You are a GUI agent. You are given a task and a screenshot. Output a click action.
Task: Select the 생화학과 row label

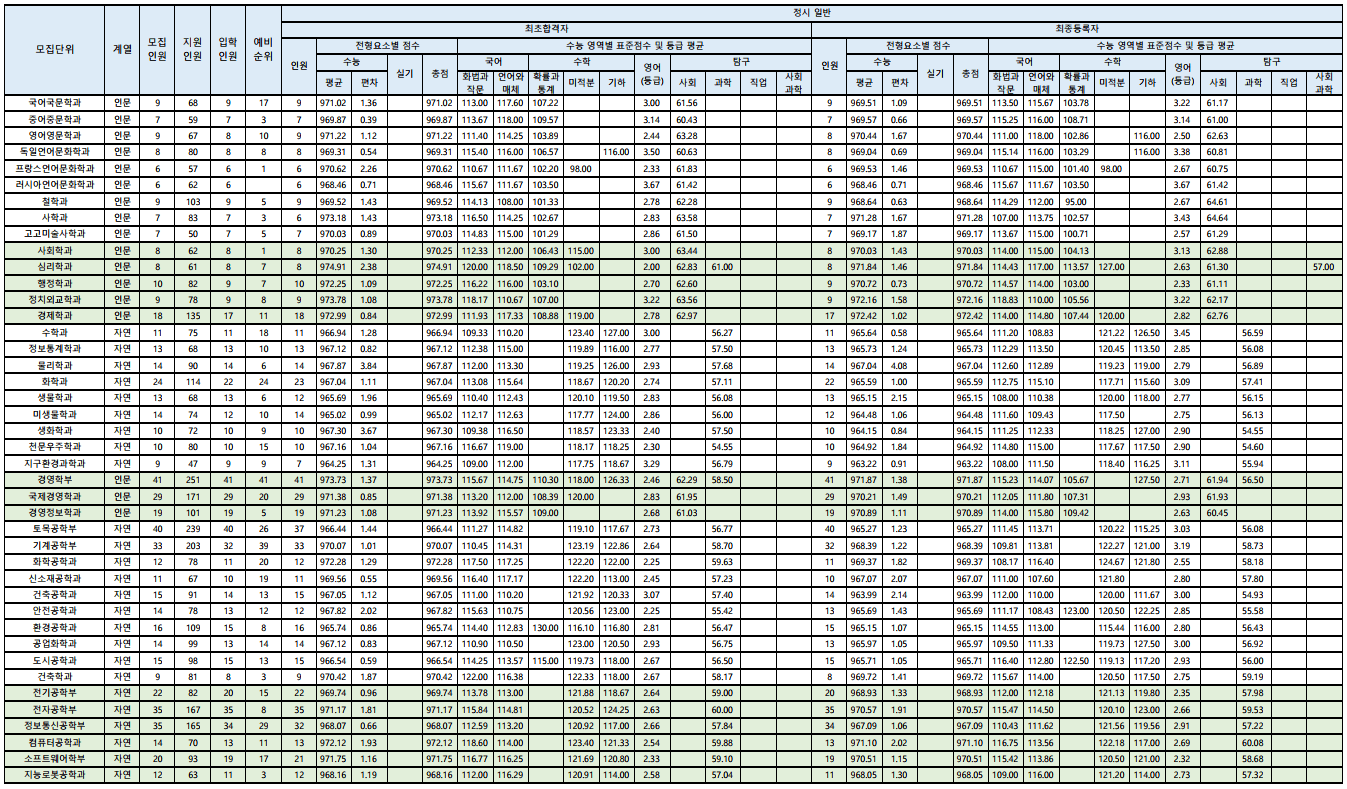(54, 430)
